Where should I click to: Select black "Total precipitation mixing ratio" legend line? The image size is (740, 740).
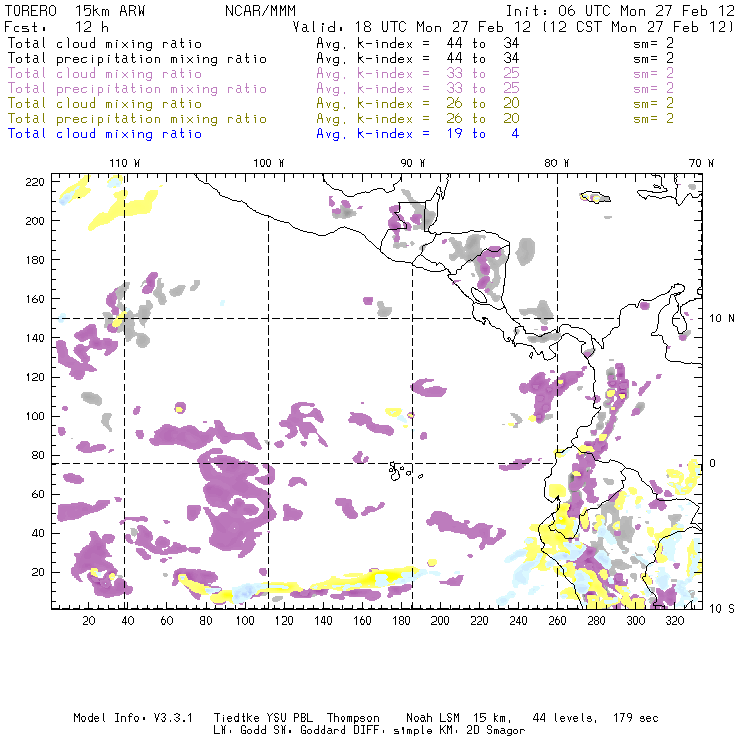(137, 59)
